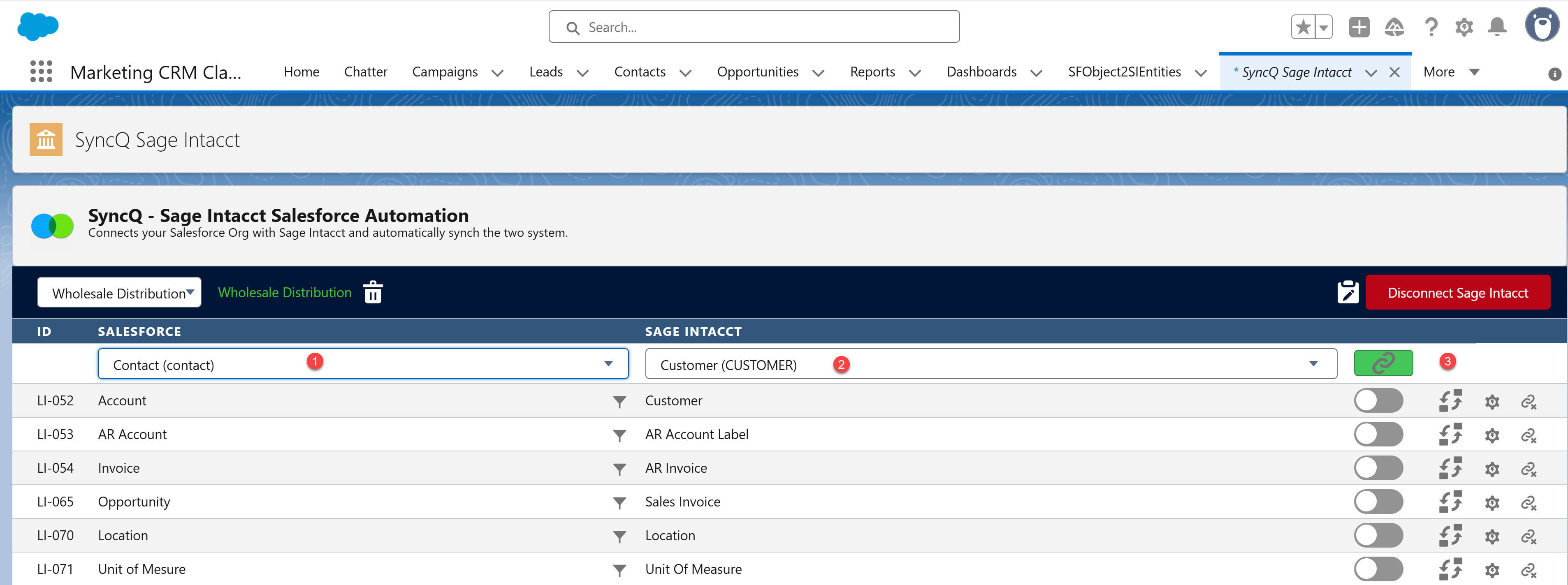Open the Wholesale Distribution connection dropdown
1568x585 pixels.
119,293
